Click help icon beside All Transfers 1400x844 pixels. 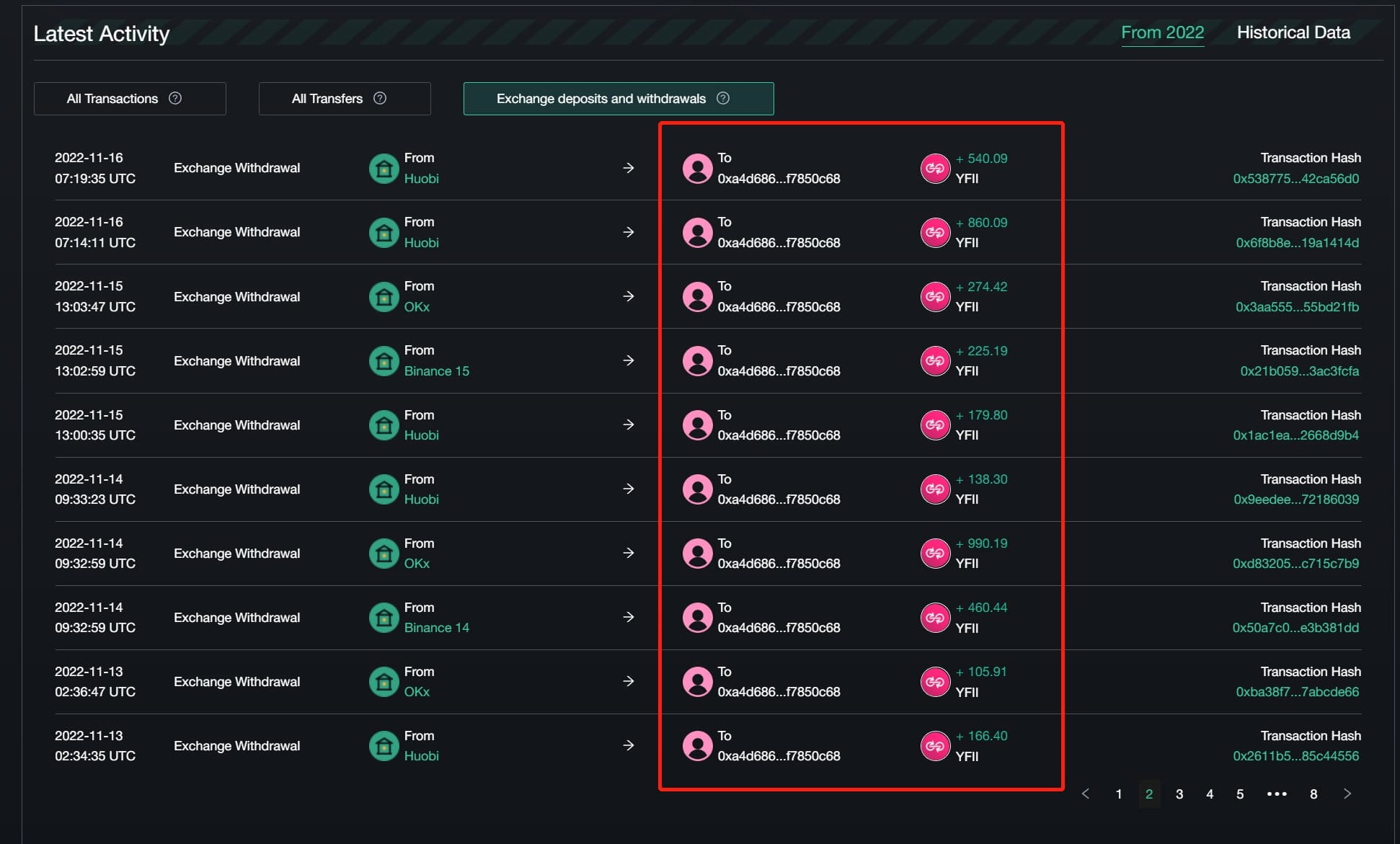click(x=380, y=98)
